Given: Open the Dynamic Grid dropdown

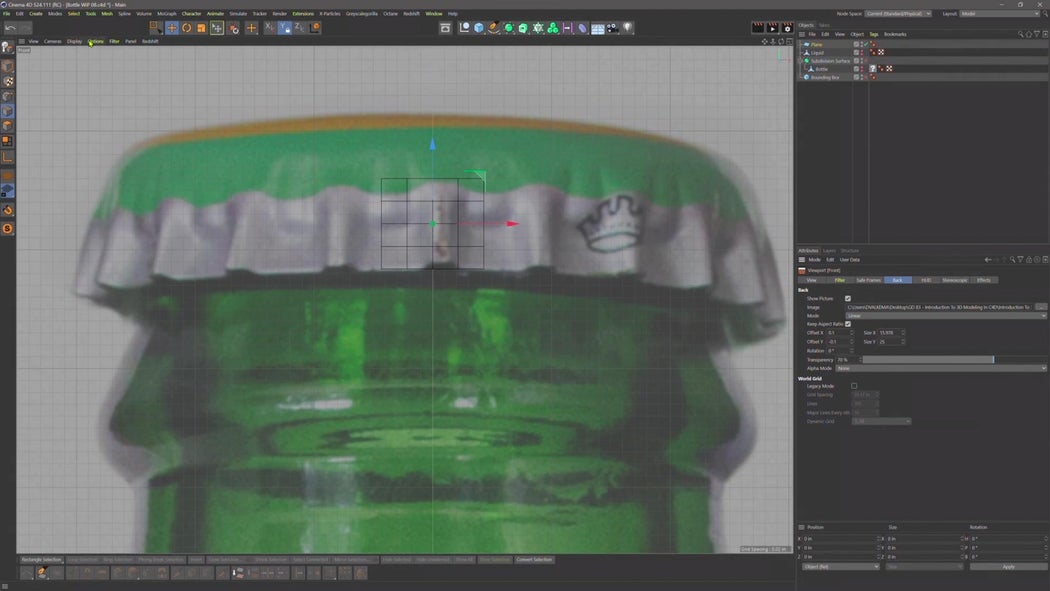Looking at the screenshot, I should point(881,422).
